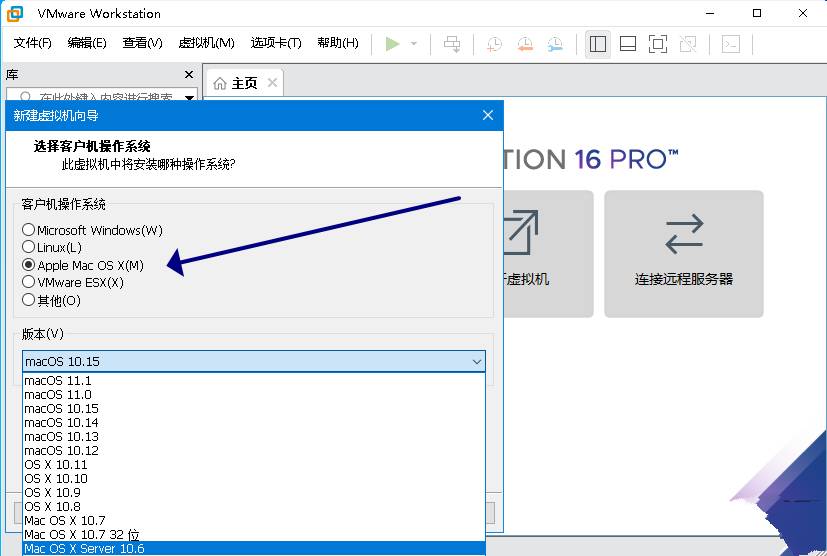Click the take snapshot clock icon
This screenshot has height=556, width=827.
pos(495,44)
